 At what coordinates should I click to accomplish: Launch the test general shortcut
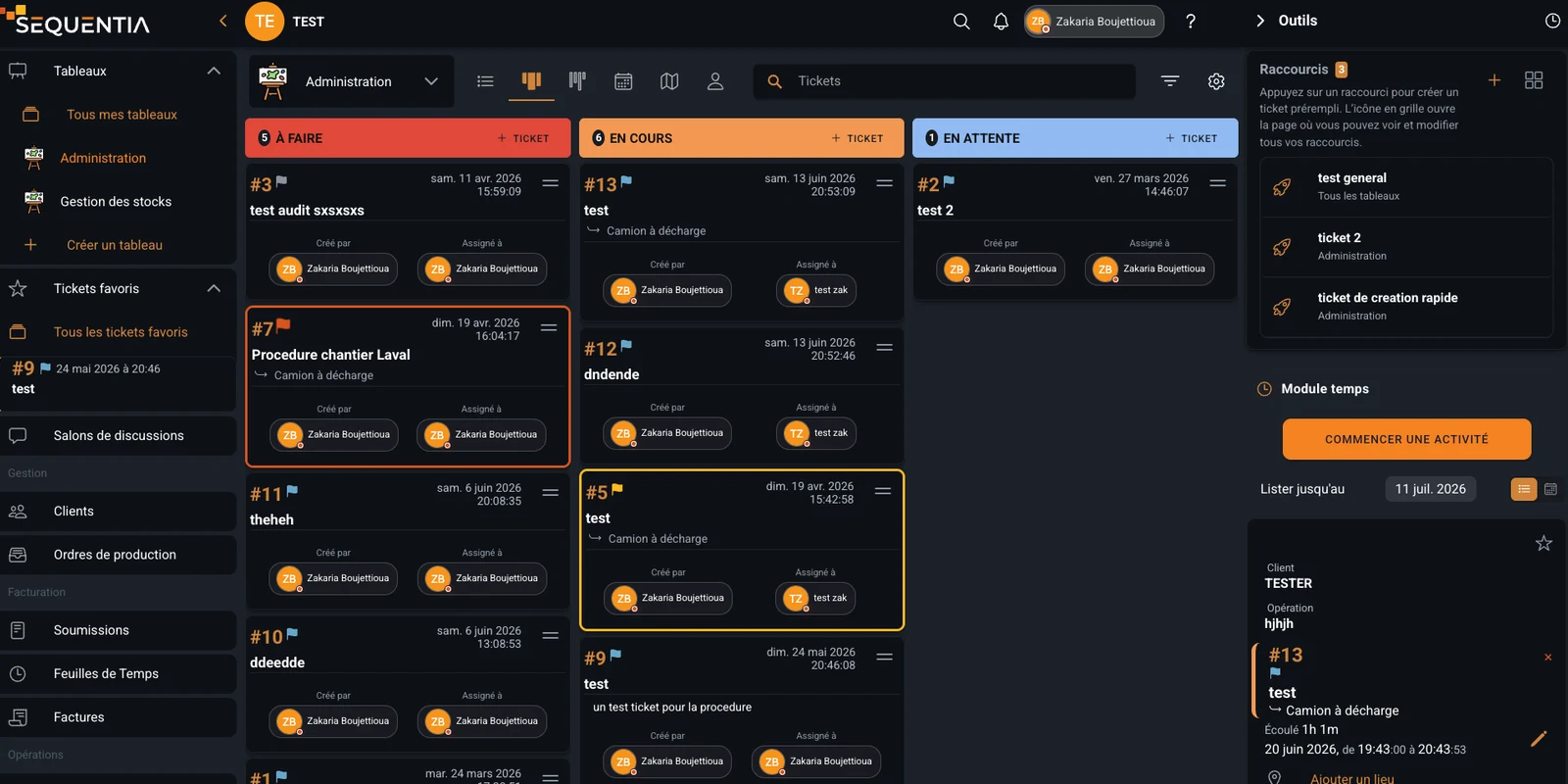pos(1406,187)
